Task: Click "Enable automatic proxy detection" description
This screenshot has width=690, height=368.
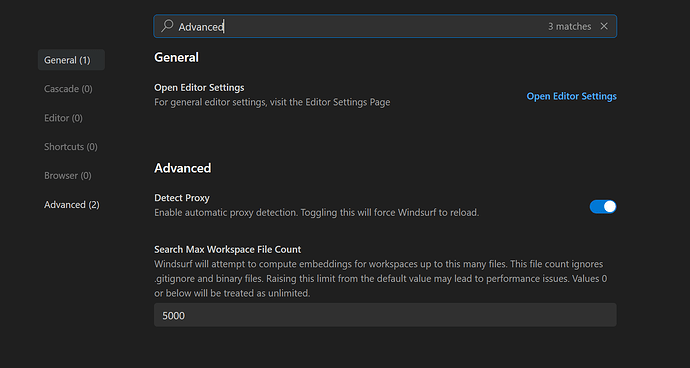Action: pyautogui.click(x=316, y=213)
